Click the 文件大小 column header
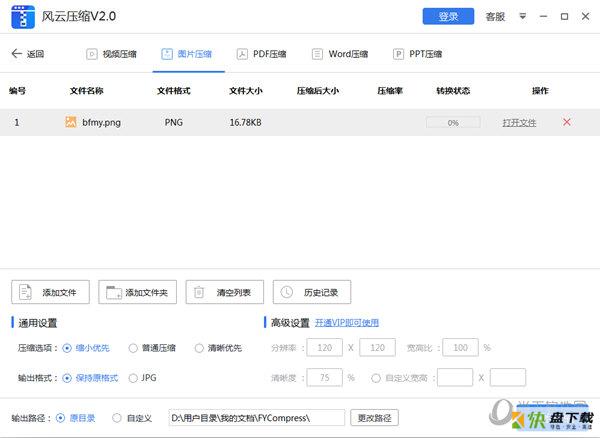The width and height of the screenshot is (600, 438). 246,91
